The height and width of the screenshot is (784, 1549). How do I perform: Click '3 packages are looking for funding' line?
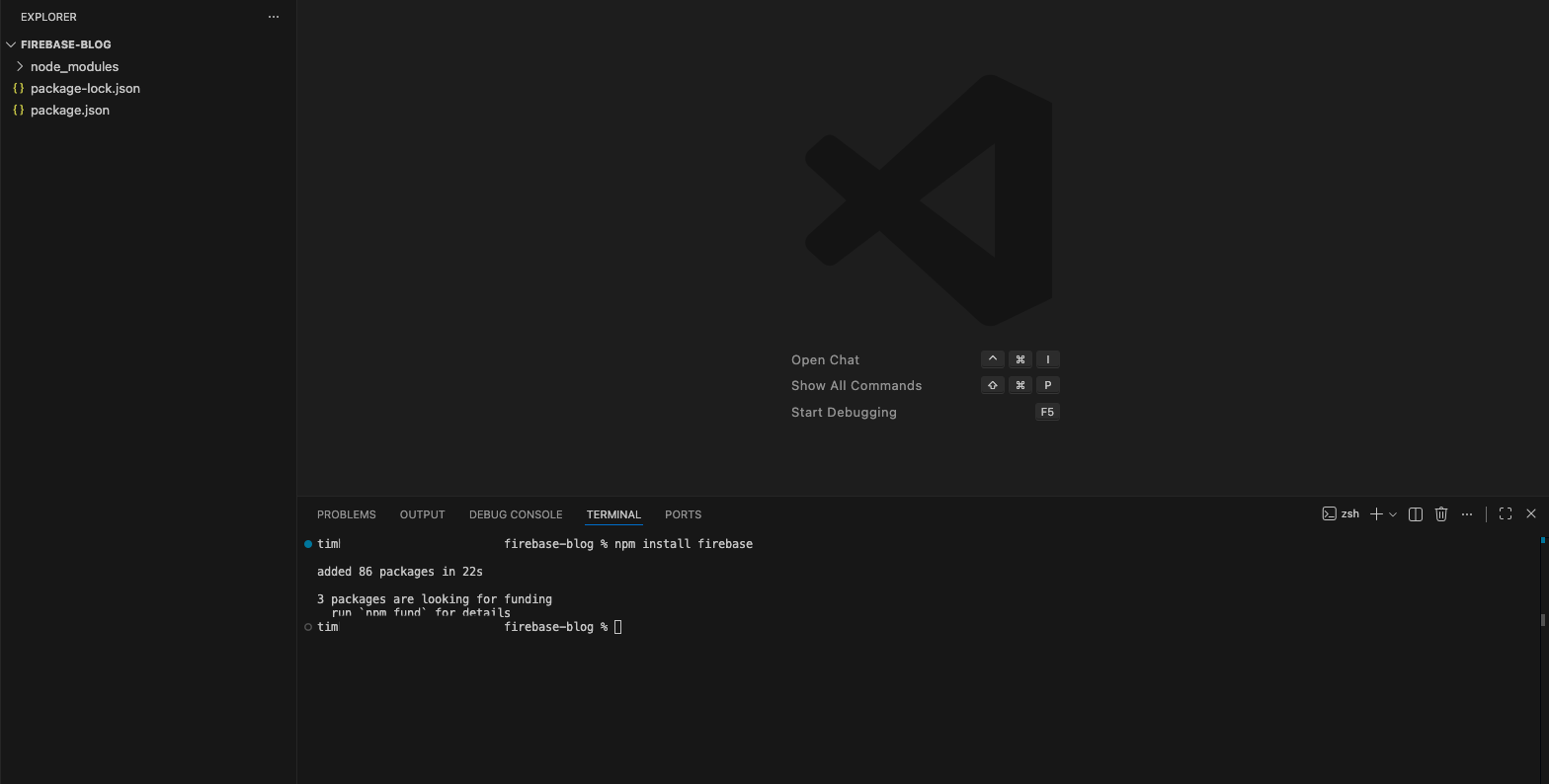(435, 599)
